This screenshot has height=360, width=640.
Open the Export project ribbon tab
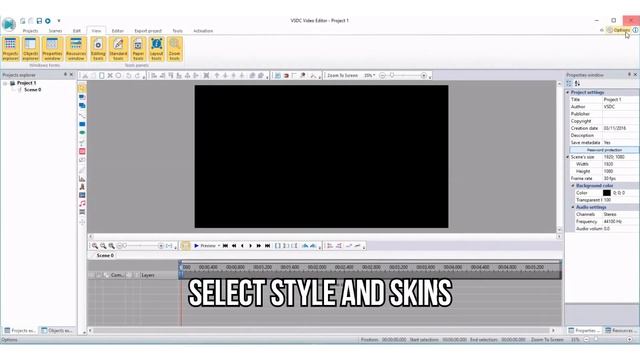point(148,31)
